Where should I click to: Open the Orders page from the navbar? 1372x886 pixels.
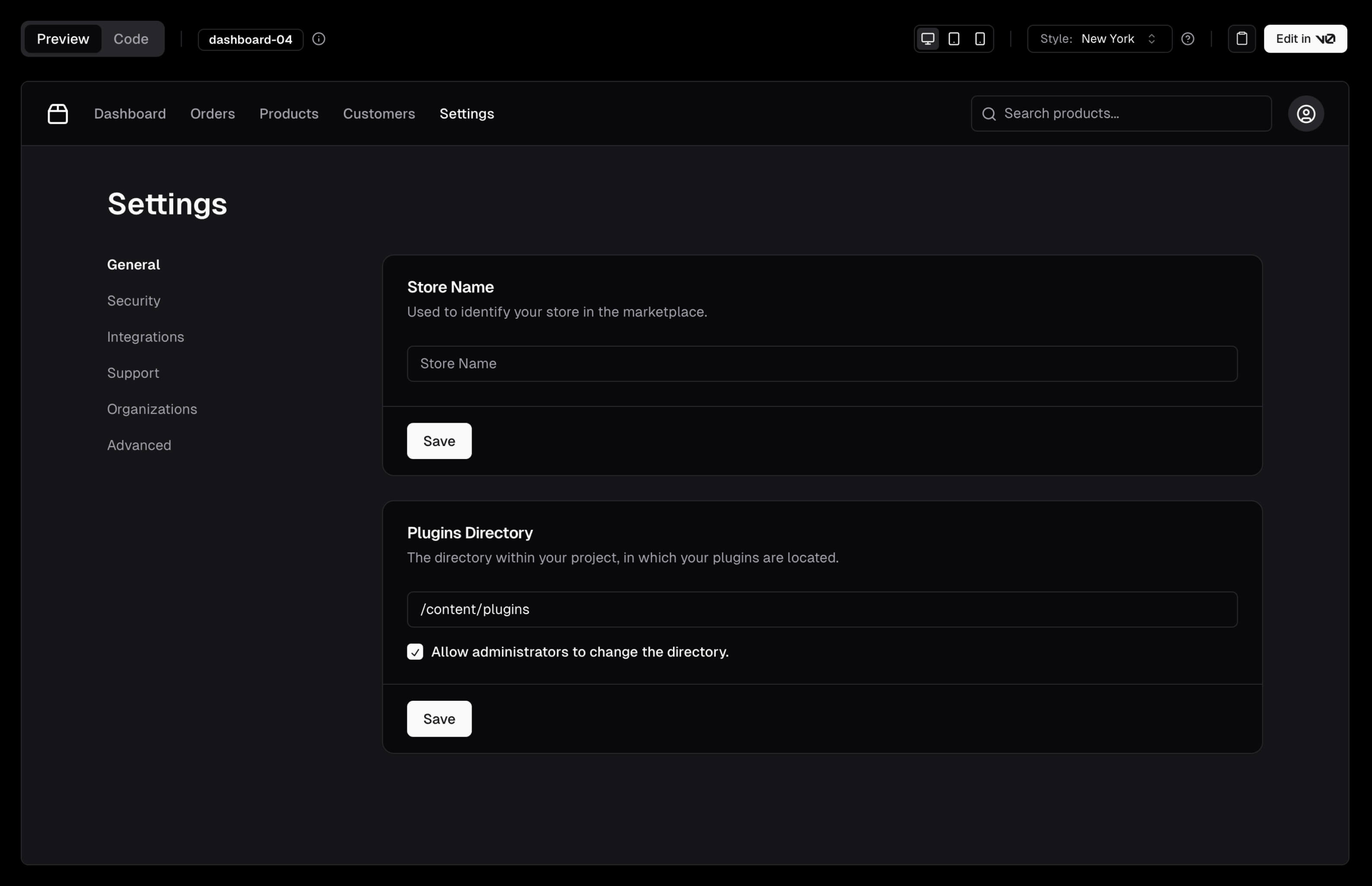coord(213,113)
